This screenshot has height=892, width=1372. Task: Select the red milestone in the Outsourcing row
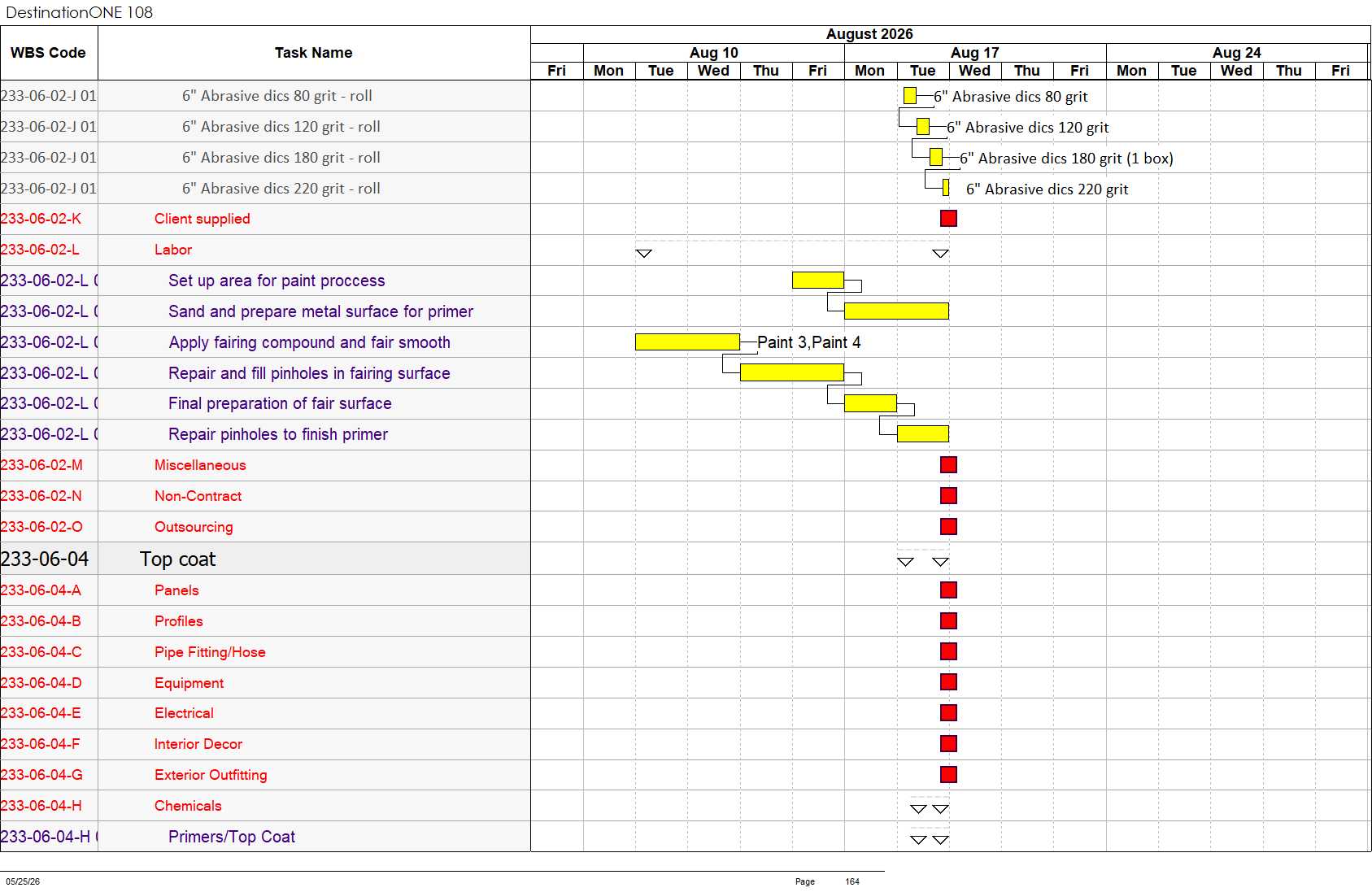pyautogui.click(x=948, y=526)
